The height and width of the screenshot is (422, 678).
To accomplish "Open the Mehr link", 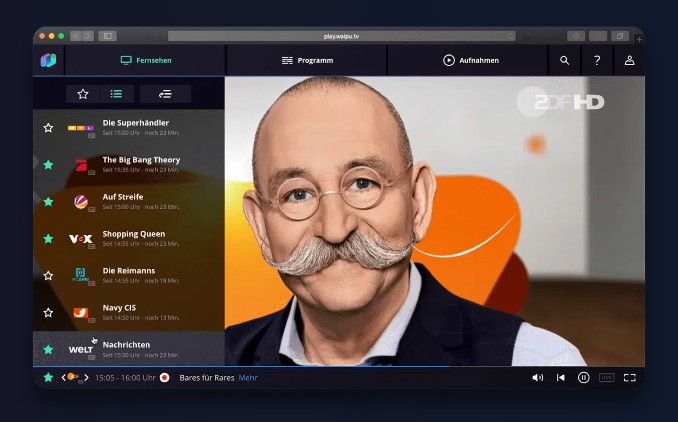I will [x=248, y=377].
